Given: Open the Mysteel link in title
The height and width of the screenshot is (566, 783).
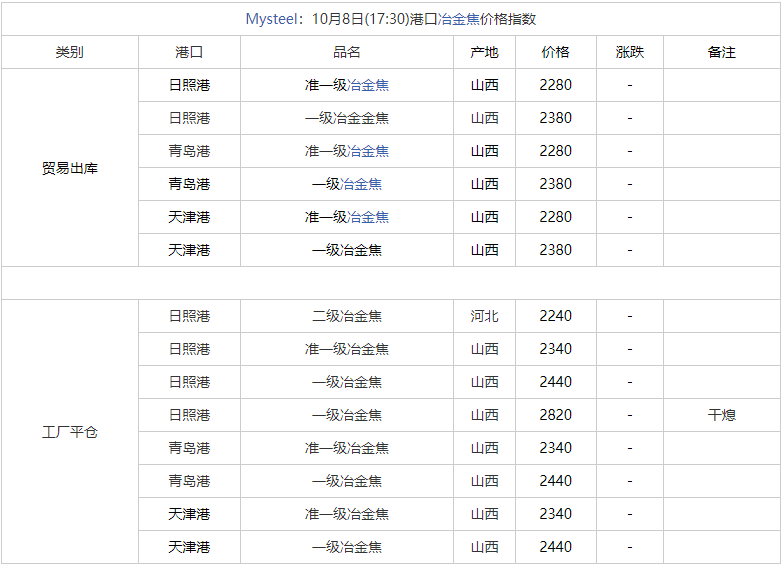Looking at the screenshot, I should pyautogui.click(x=272, y=19).
